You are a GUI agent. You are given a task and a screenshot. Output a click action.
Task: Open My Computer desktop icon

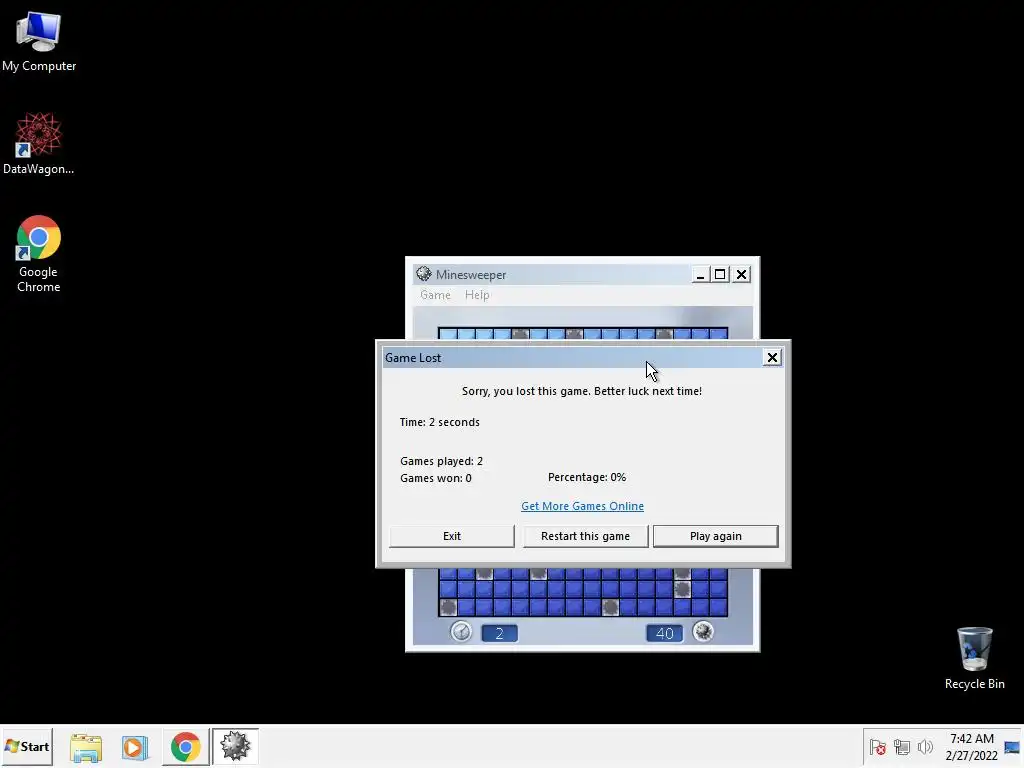click(x=39, y=42)
